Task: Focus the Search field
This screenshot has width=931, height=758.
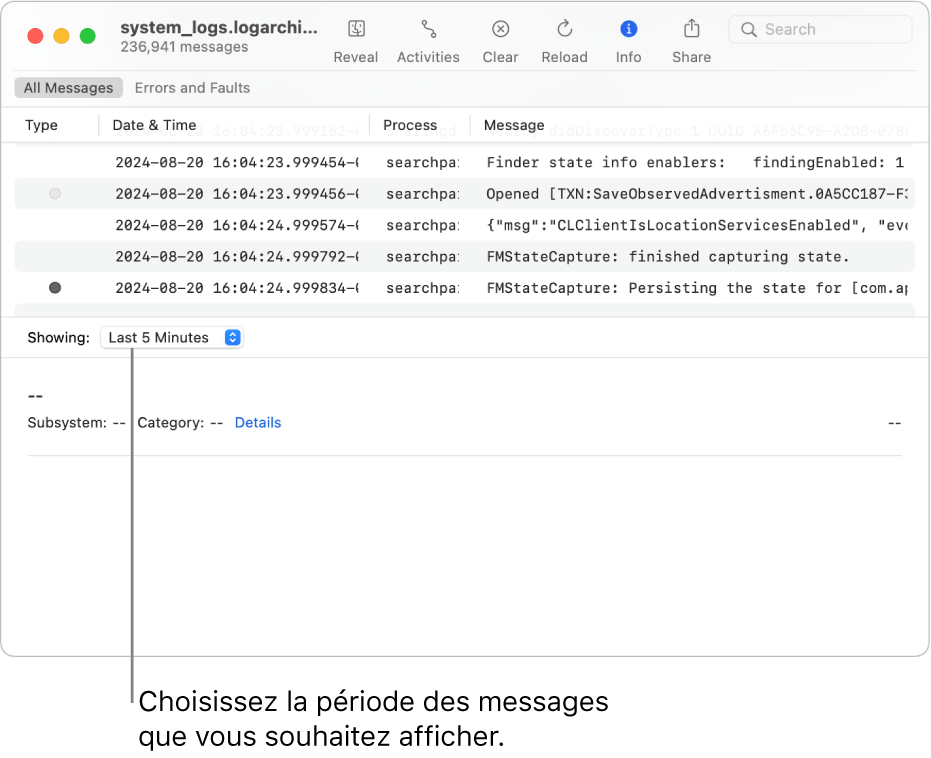Action: click(x=820, y=30)
